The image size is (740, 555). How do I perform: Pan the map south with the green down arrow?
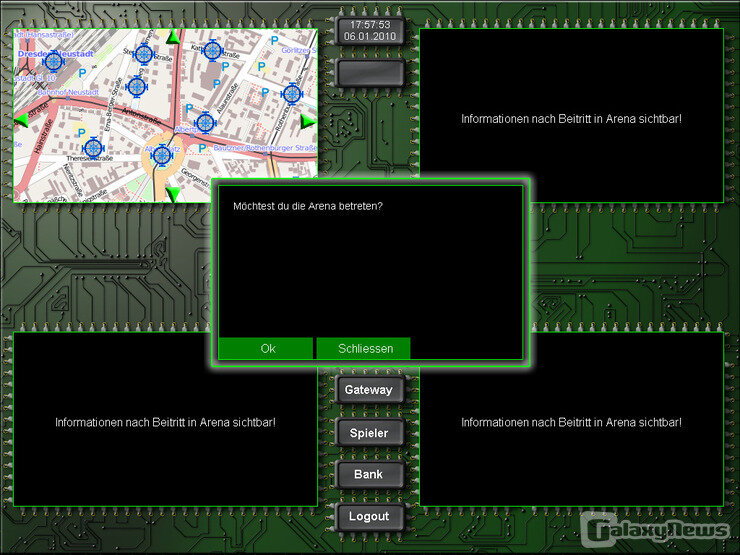coord(173,194)
